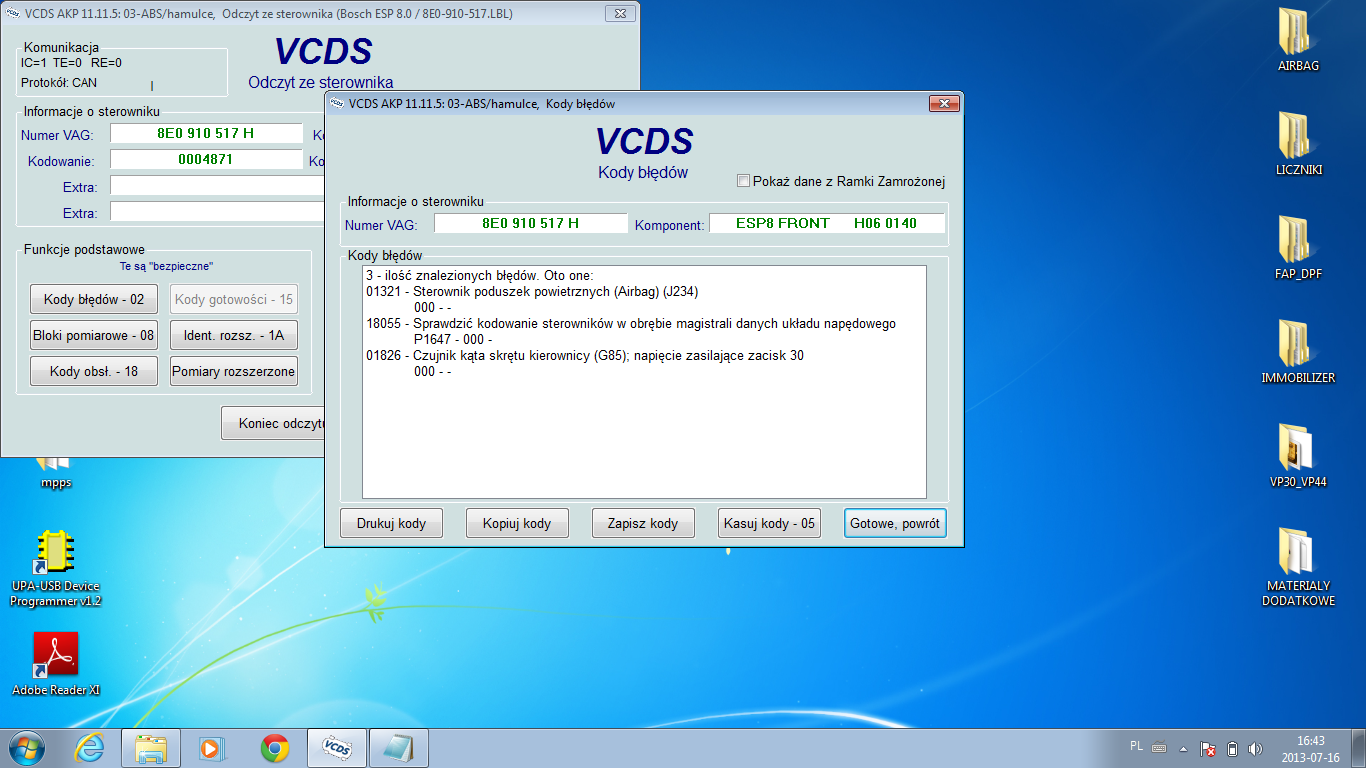
Task: Enable Pokaż dane z Ramki Zamrożonej checkbox
Action: [743, 181]
